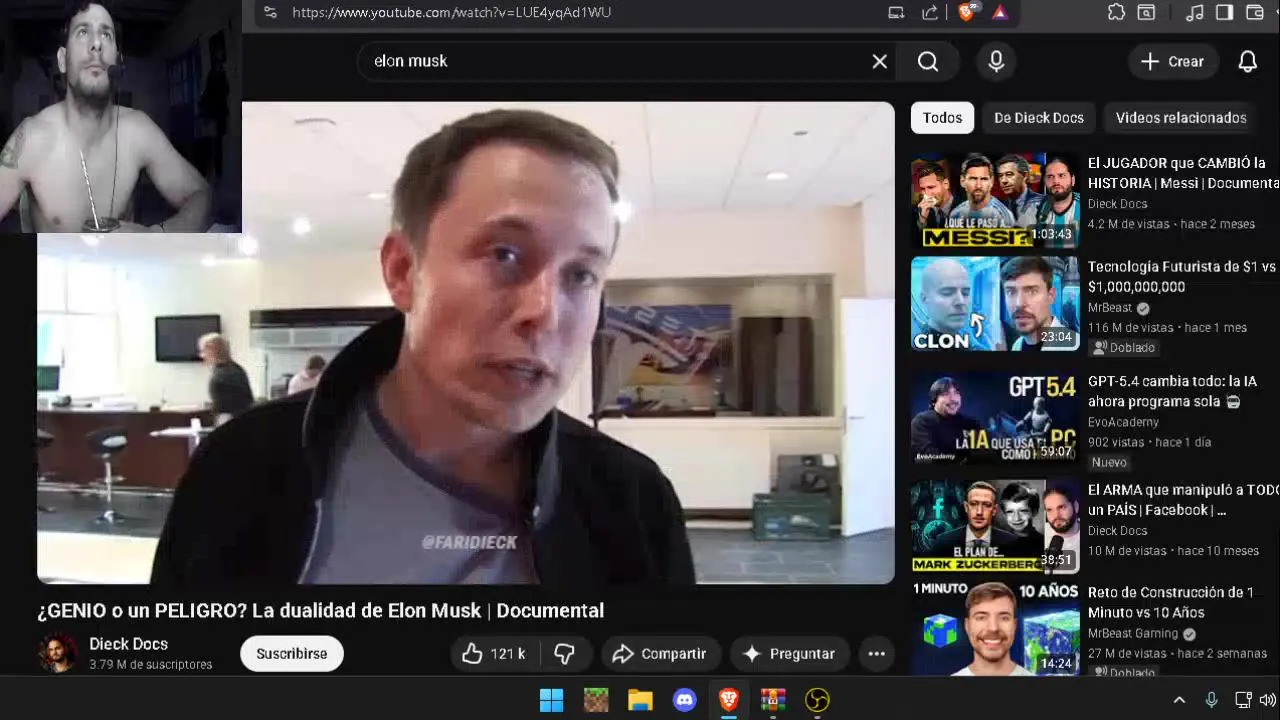
Task: Open OBS Studio taskbar icon
Action: (818, 700)
